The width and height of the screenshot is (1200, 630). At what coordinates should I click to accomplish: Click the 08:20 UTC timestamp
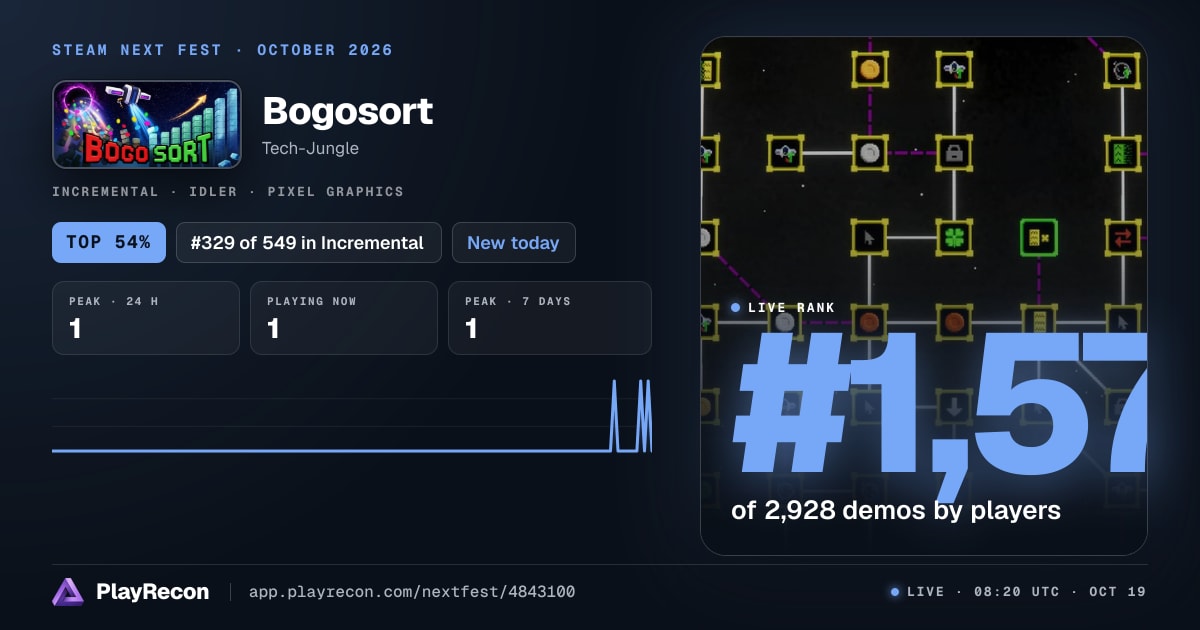tap(1017, 592)
